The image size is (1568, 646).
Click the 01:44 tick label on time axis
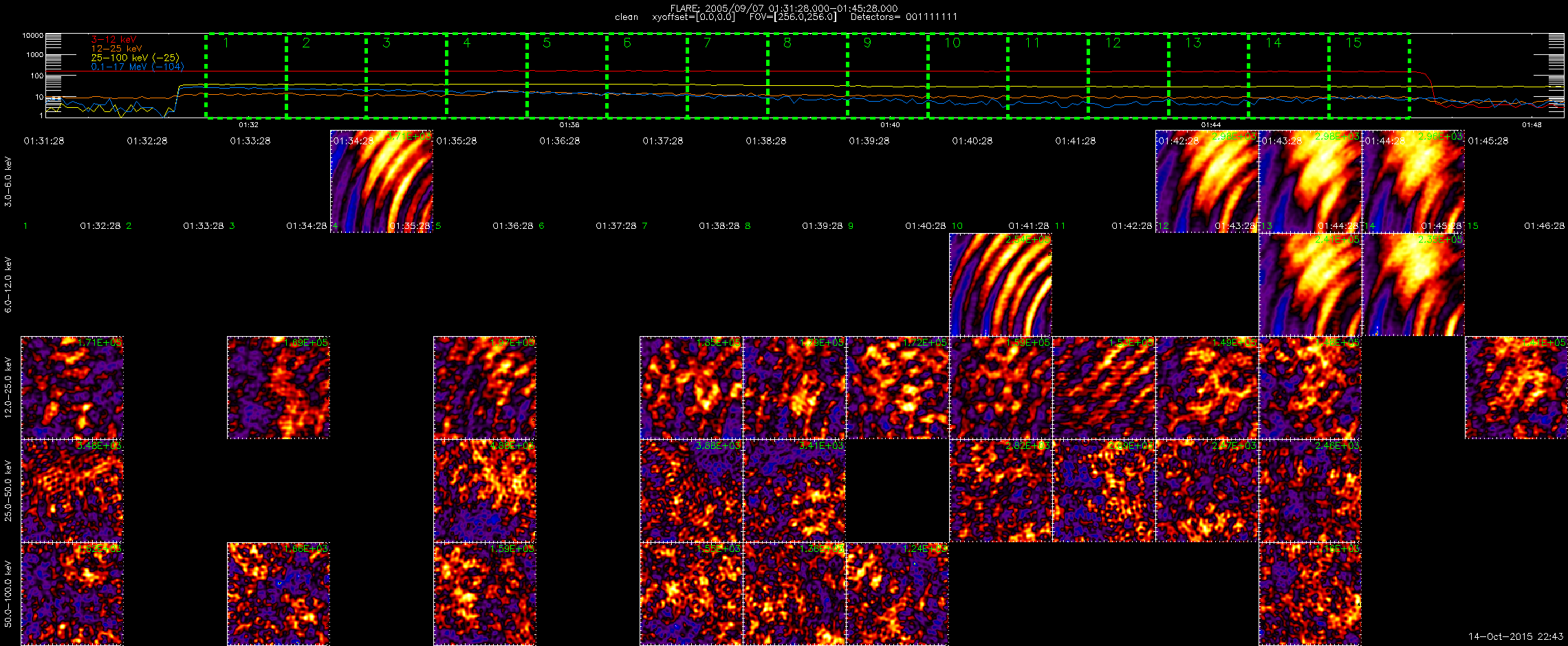pos(1210,124)
